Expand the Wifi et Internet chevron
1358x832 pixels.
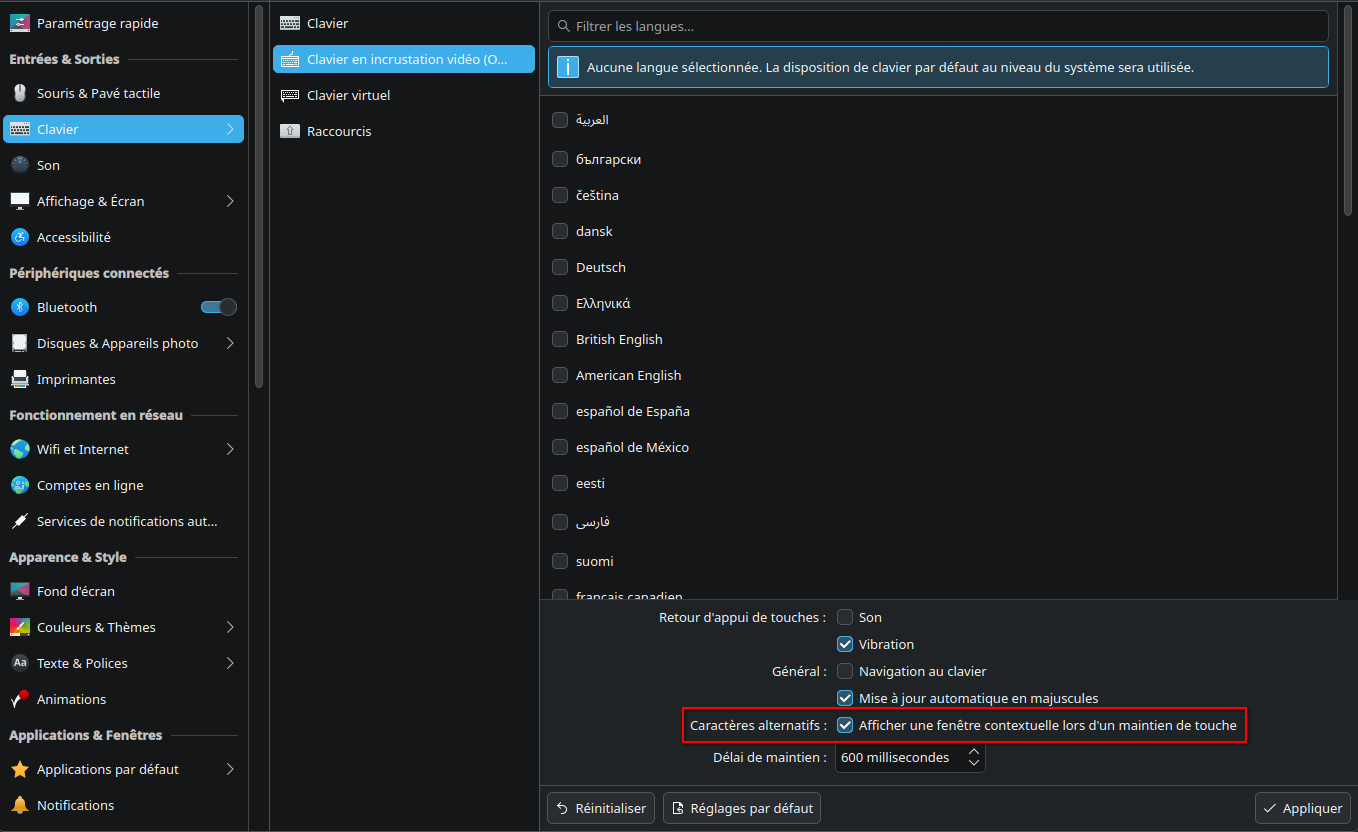[x=230, y=449]
